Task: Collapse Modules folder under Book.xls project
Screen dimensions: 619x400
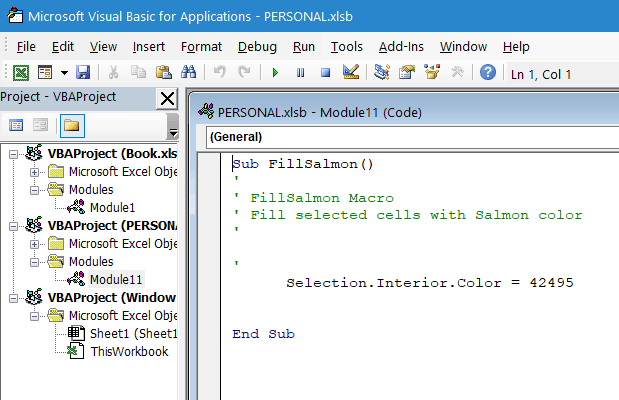Action: tap(34, 190)
